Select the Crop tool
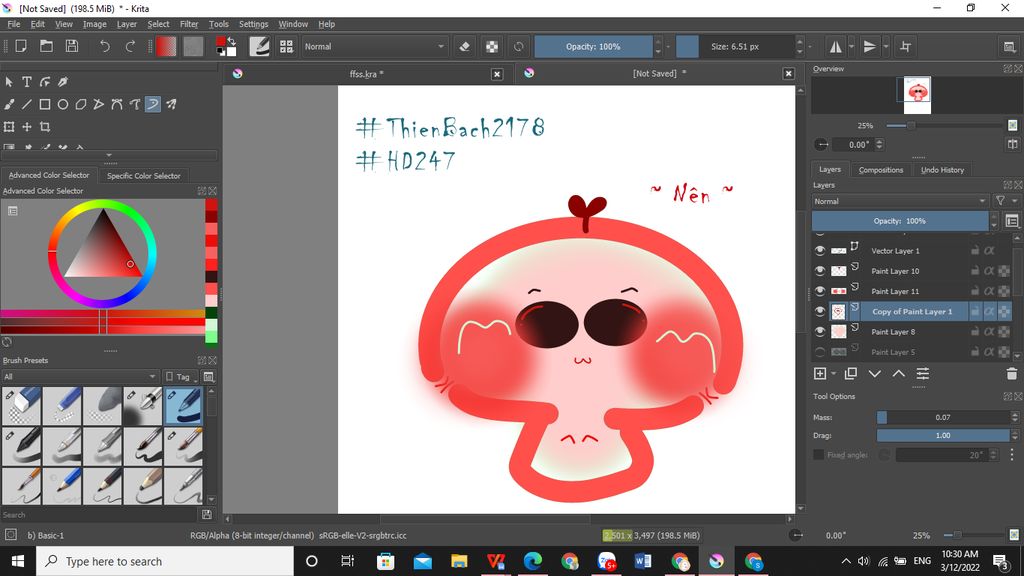 coord(45,127)
